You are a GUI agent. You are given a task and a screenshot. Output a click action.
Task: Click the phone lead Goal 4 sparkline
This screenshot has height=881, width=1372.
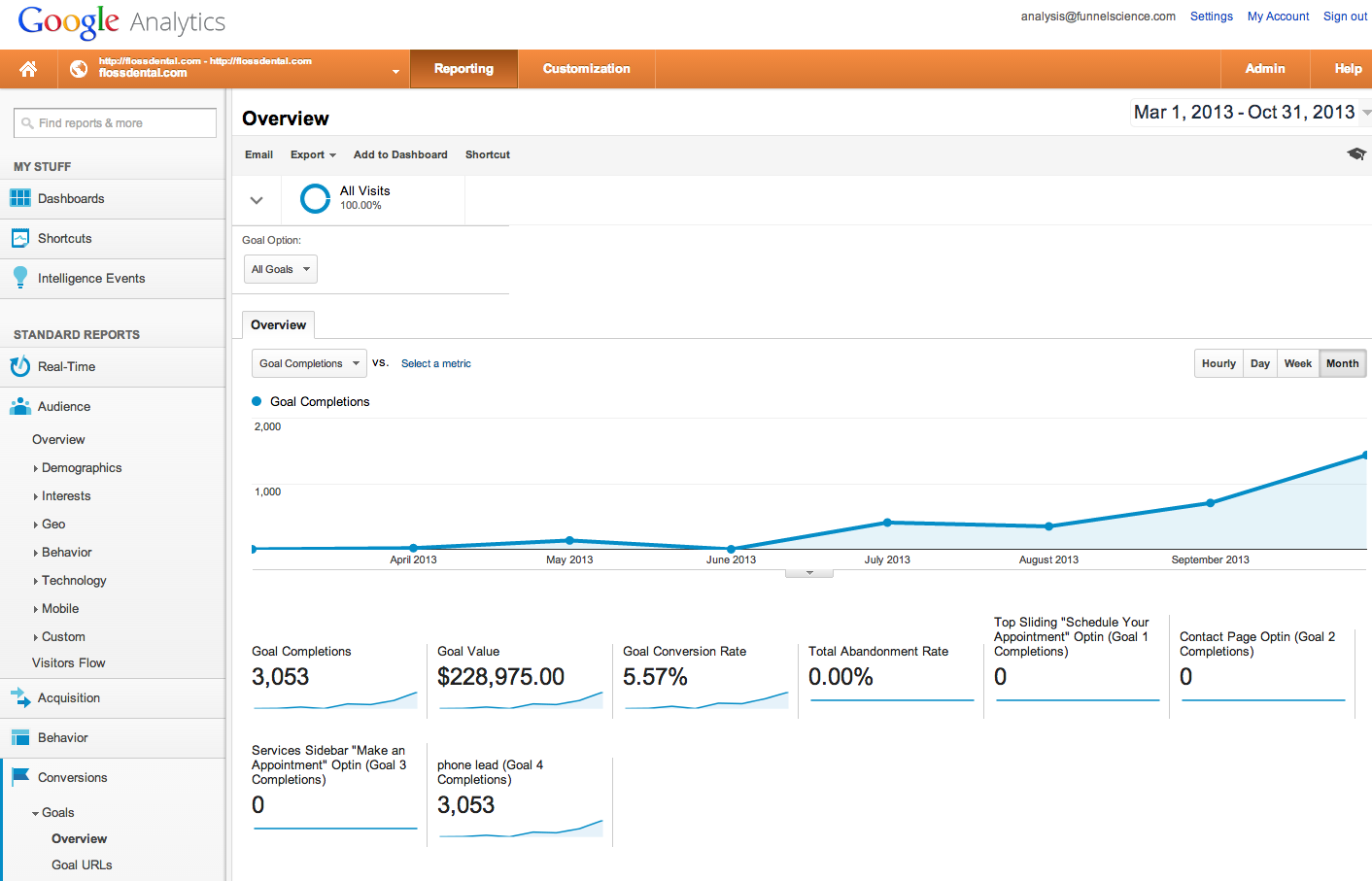point(521,829)
